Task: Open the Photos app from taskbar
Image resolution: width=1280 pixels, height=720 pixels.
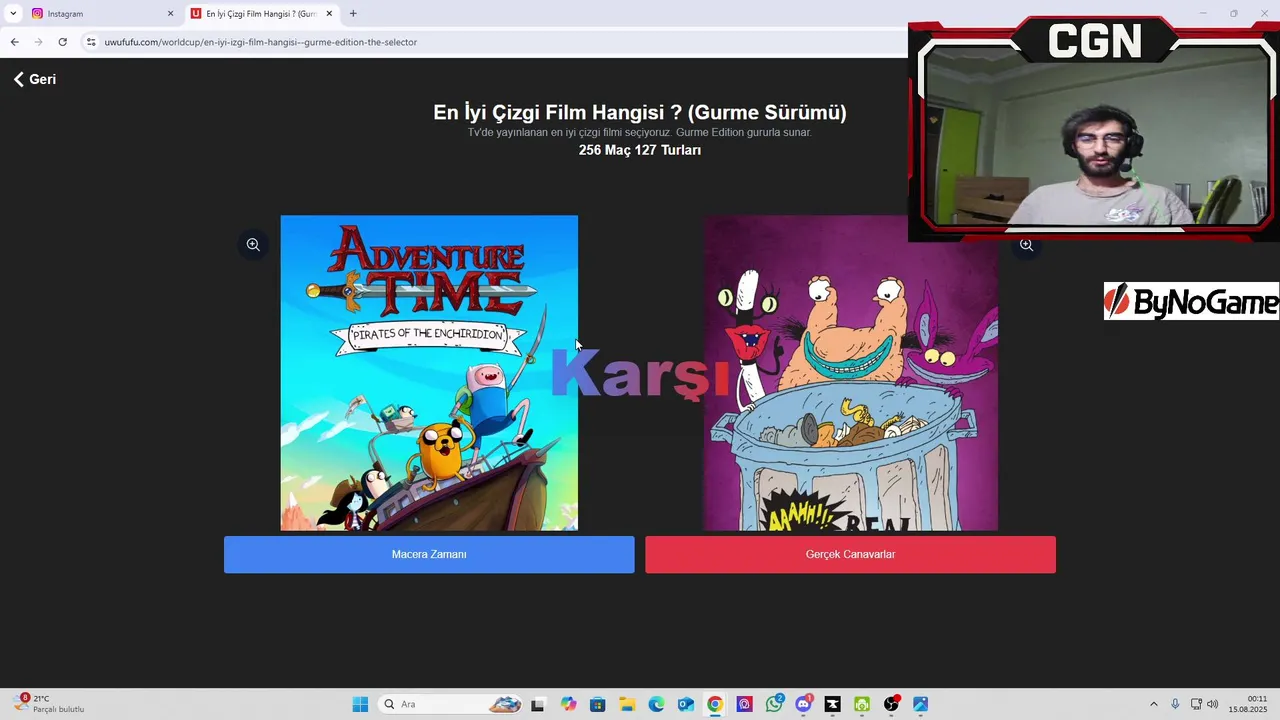Action: [x=920, y=704]
